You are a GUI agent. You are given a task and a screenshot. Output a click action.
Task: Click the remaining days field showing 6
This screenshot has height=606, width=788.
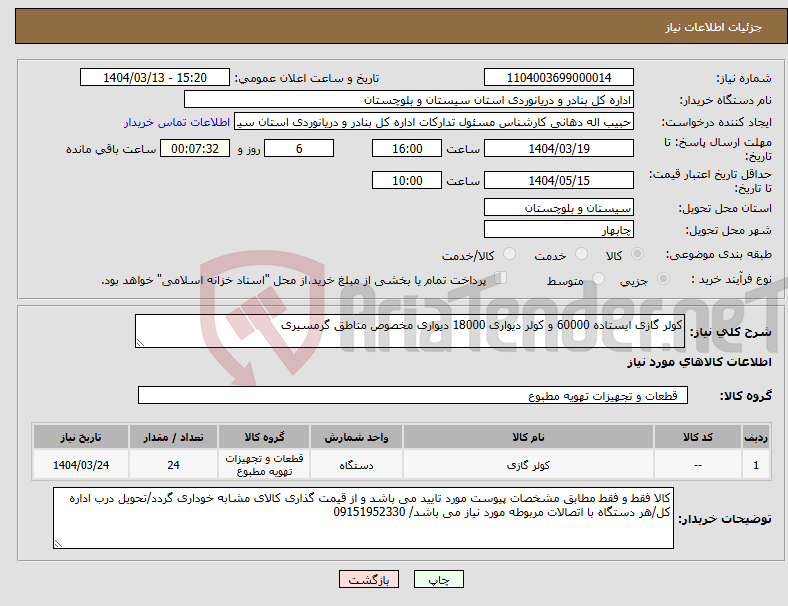tap(299, 148)
